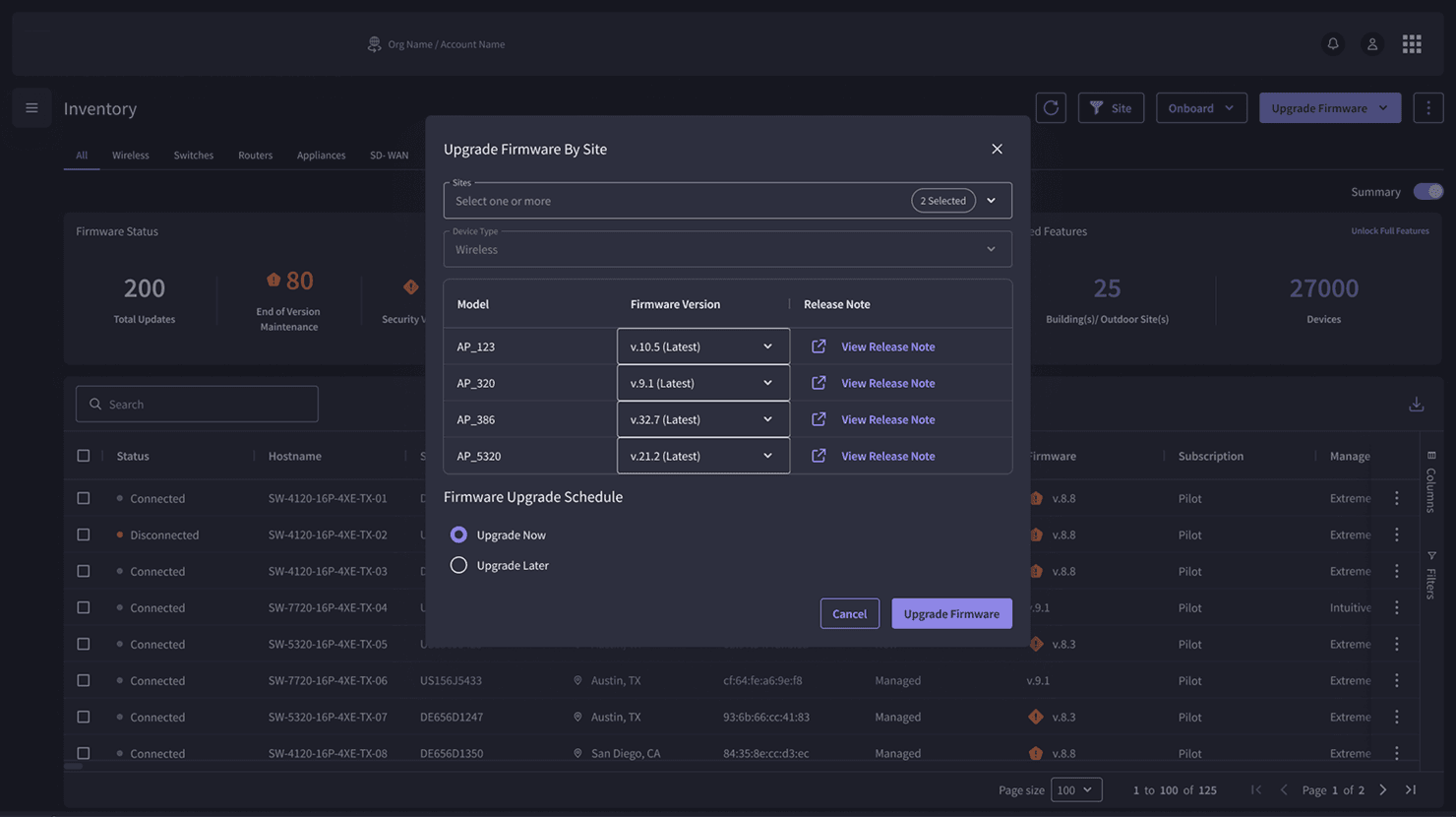Switch to the All tab
Screen dimensions: 1456x817
(82, 155)
